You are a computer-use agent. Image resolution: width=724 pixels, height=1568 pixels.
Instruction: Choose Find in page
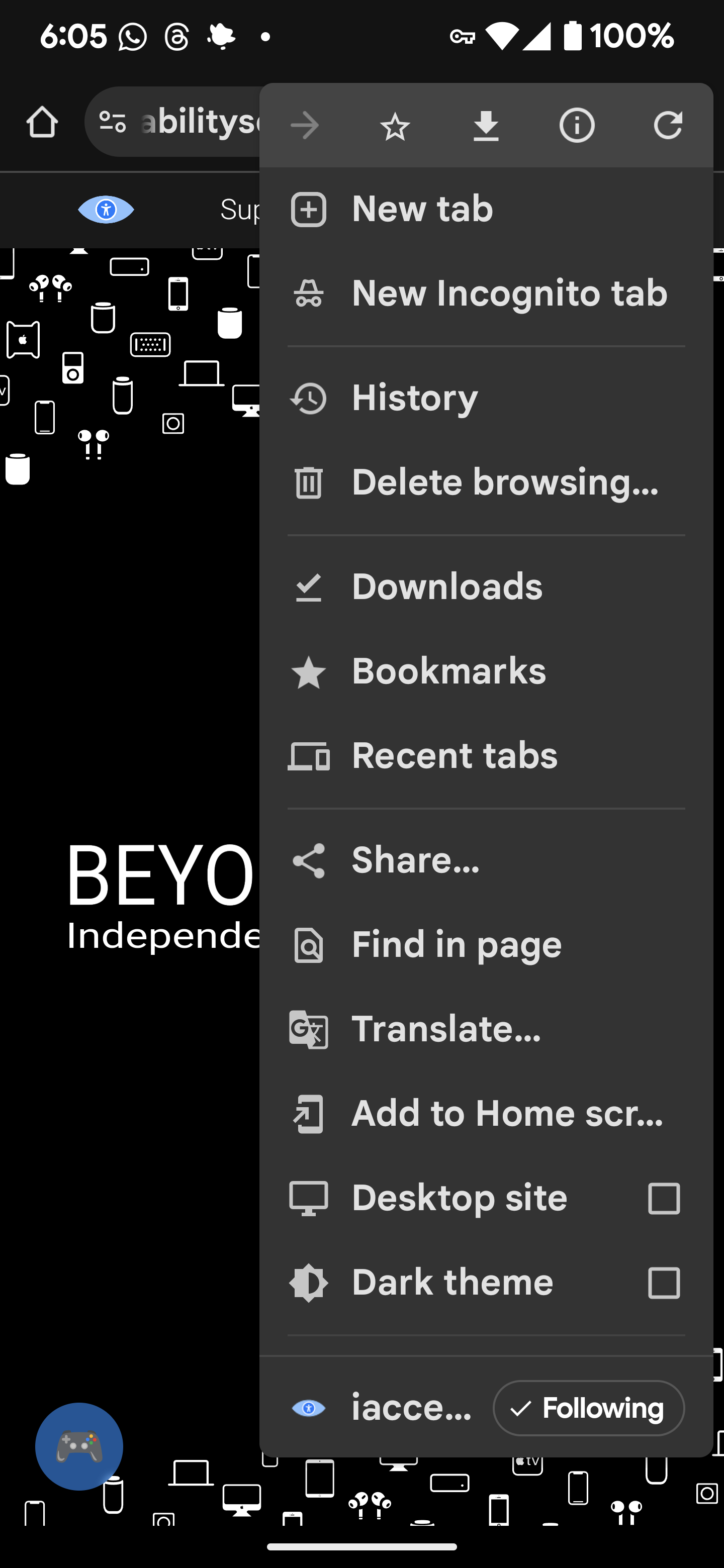456,945
